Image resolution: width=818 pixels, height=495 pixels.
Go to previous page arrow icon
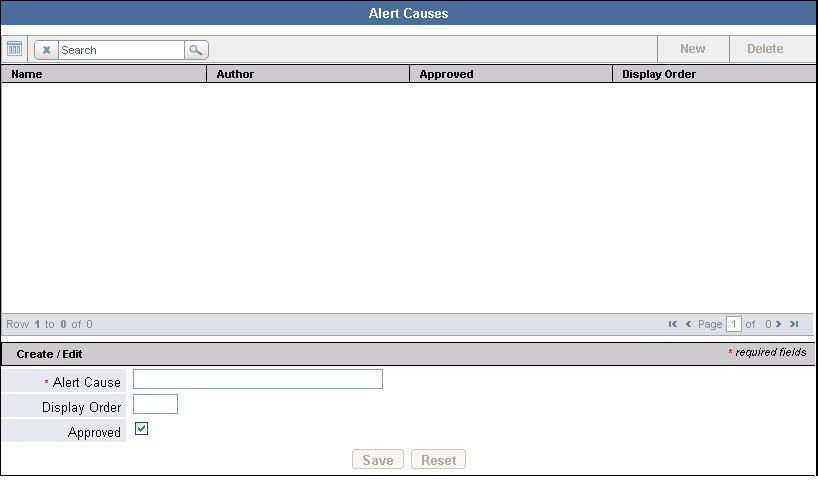pos(689,324)
